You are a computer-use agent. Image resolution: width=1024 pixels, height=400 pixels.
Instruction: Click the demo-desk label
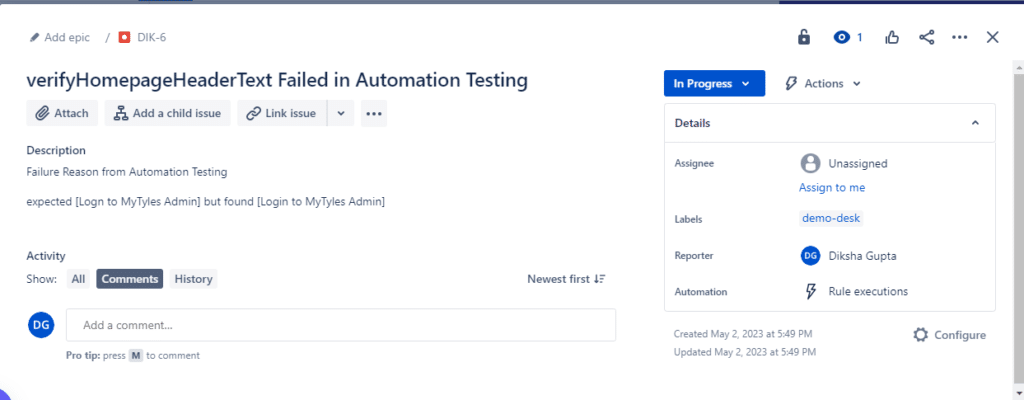click(831, 218)
